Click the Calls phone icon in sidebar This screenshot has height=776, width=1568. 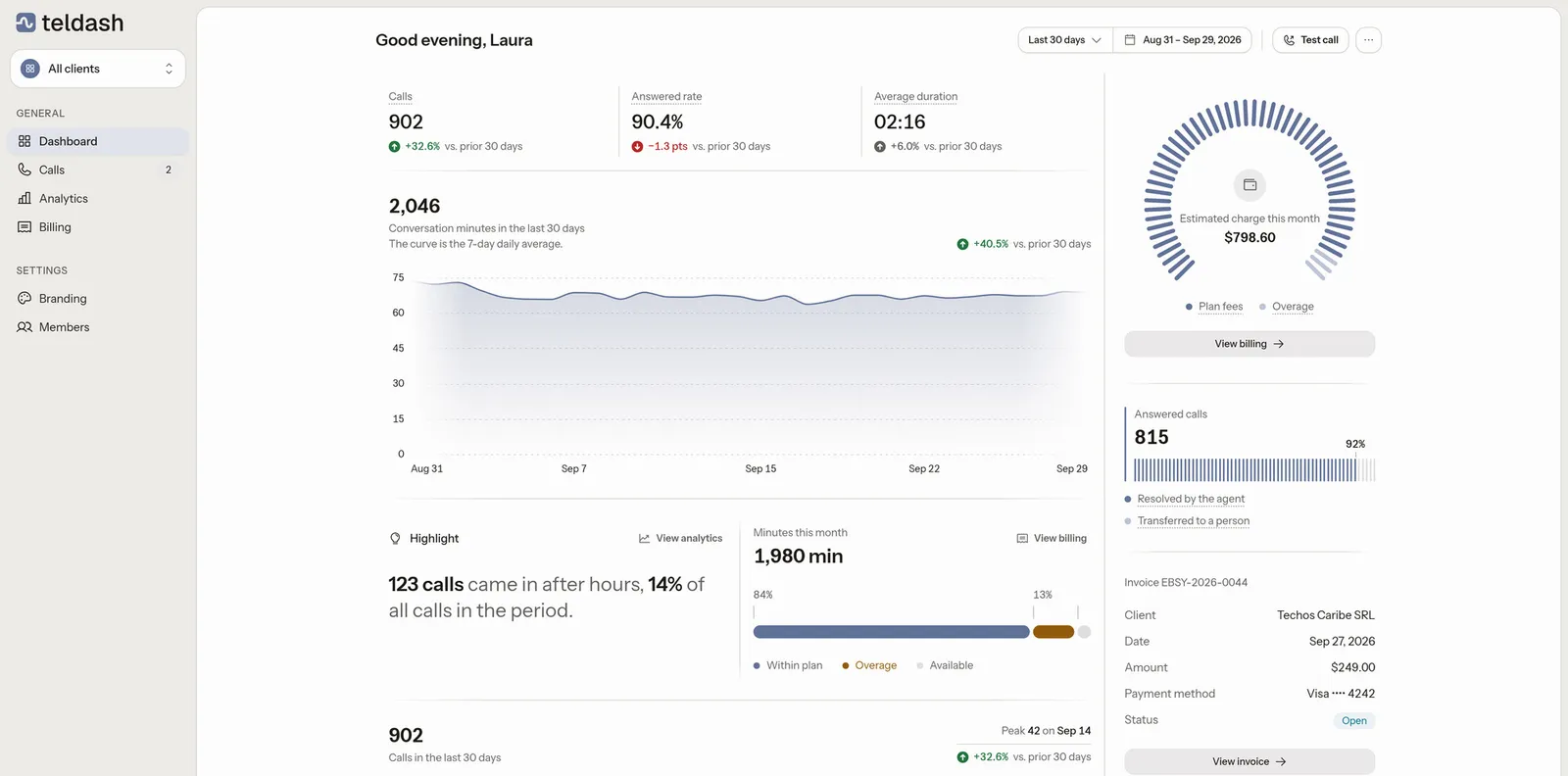tap(24, 170)
